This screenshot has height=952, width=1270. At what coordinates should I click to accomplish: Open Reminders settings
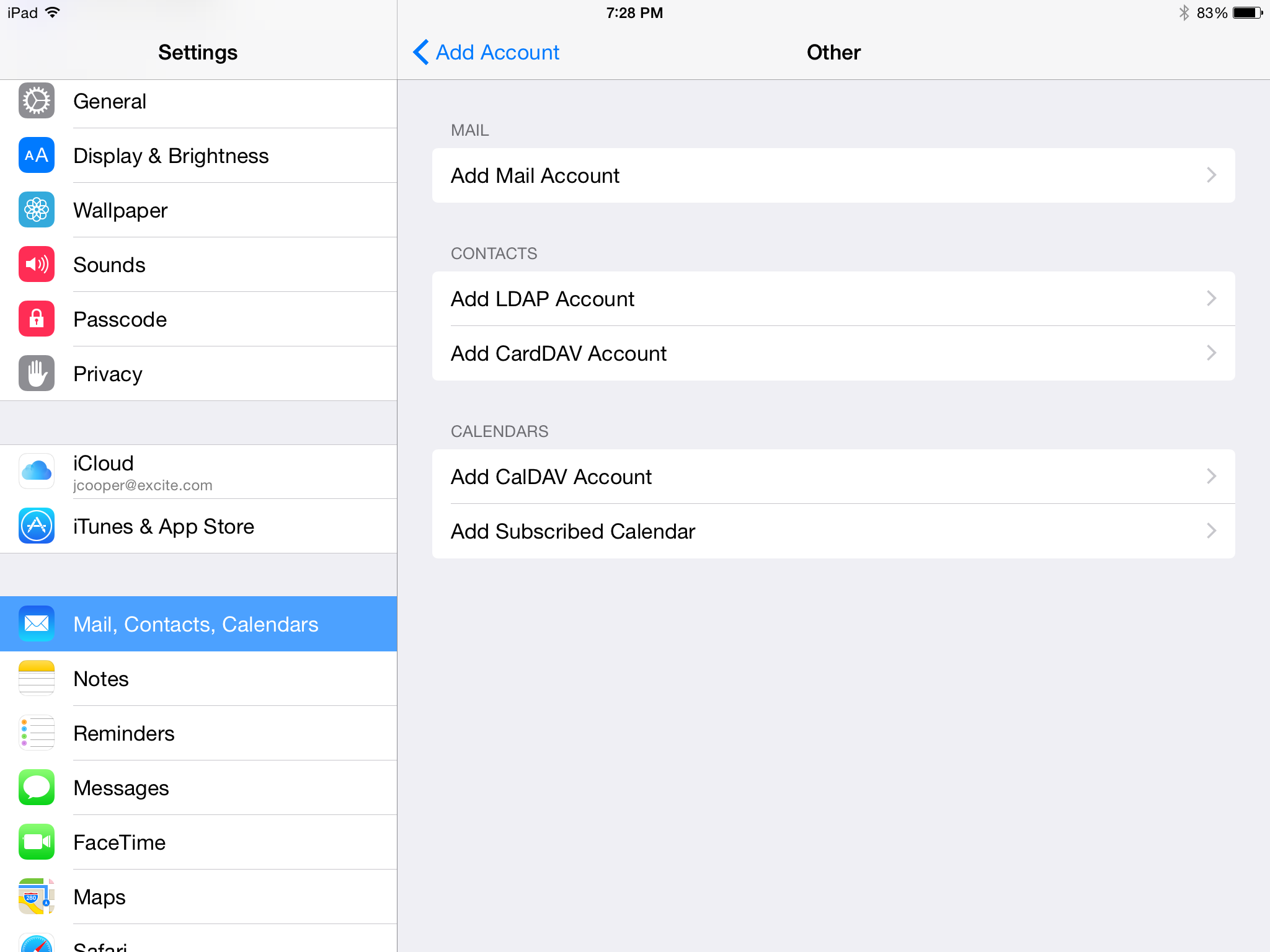[x=198, y=733]
